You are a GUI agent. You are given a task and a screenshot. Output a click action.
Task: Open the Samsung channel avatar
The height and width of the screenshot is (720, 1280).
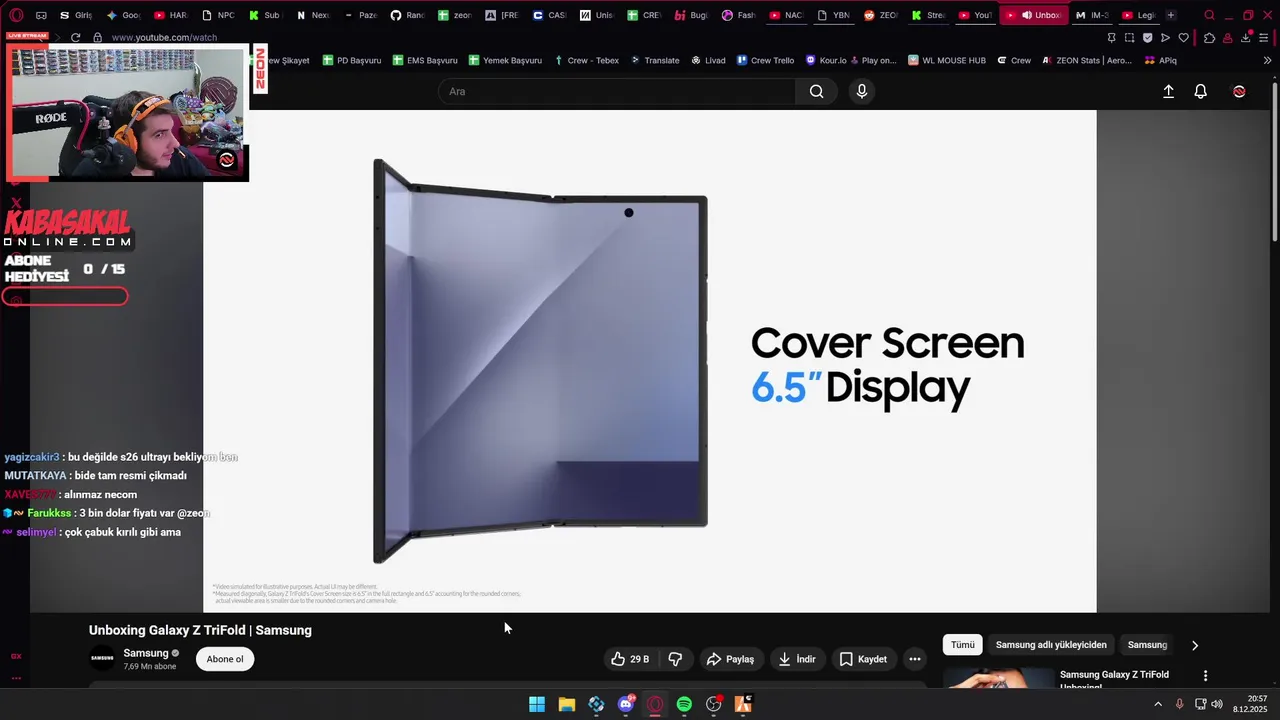tap(102, 658)
